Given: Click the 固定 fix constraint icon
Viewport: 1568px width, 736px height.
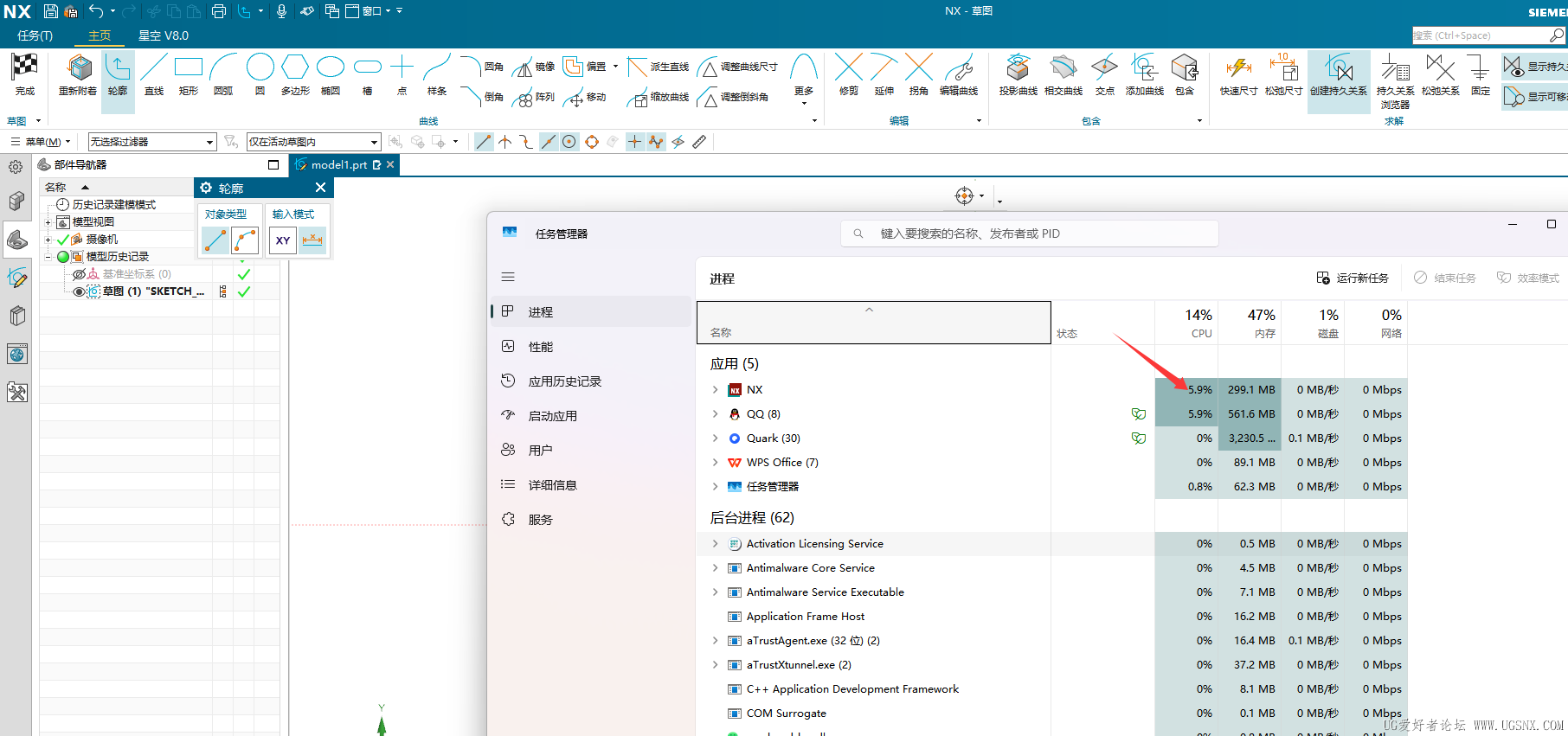Looking at the screenshot, I should (x=1480, y=67).
